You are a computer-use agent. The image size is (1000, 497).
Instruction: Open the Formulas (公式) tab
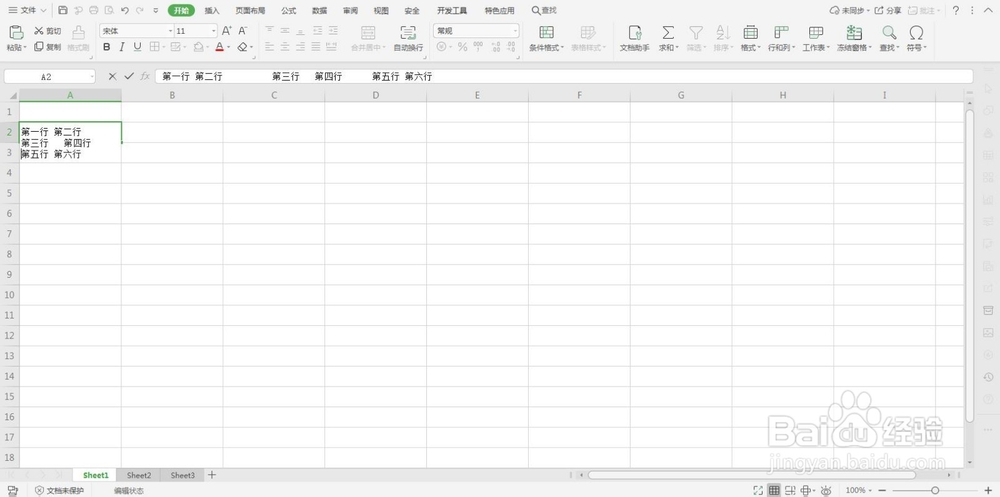tap(288, 10)
